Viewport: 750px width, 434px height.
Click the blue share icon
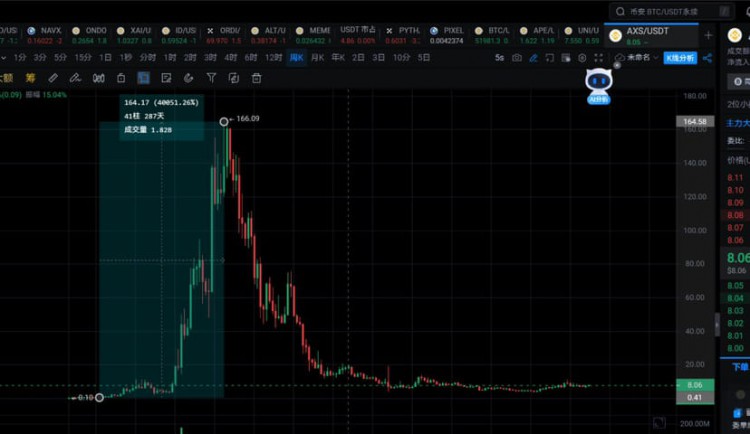tap(707, 58)
